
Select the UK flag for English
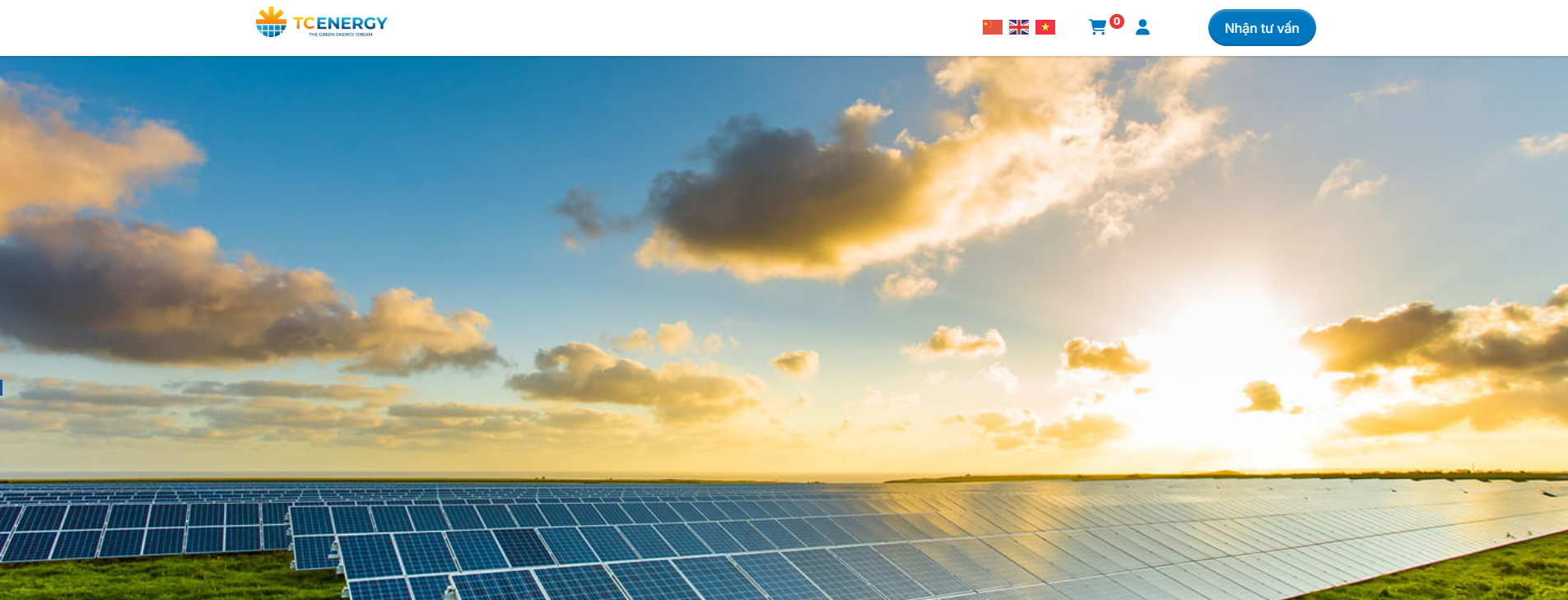pos(1019,27)
